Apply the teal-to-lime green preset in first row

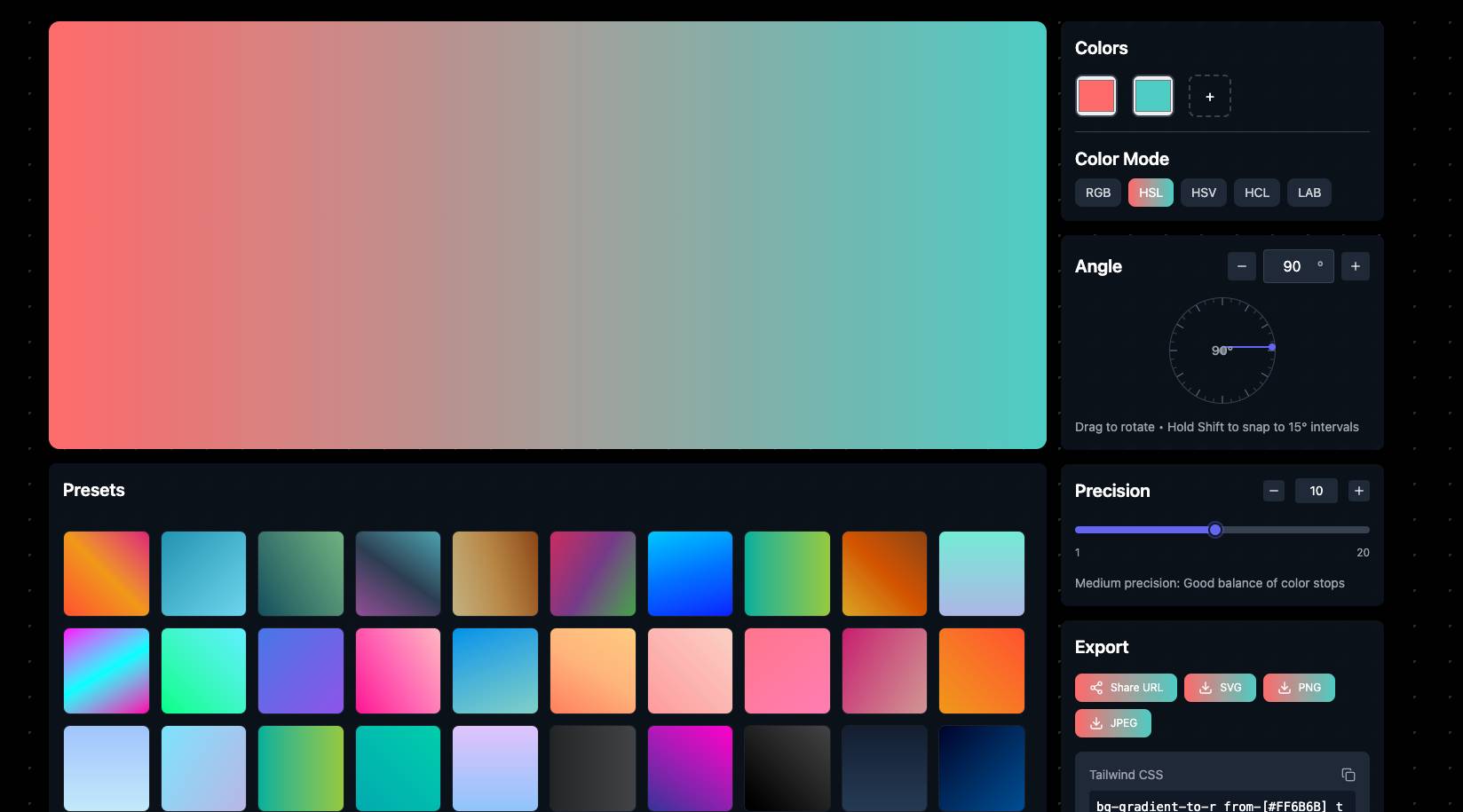coord(787,573)
